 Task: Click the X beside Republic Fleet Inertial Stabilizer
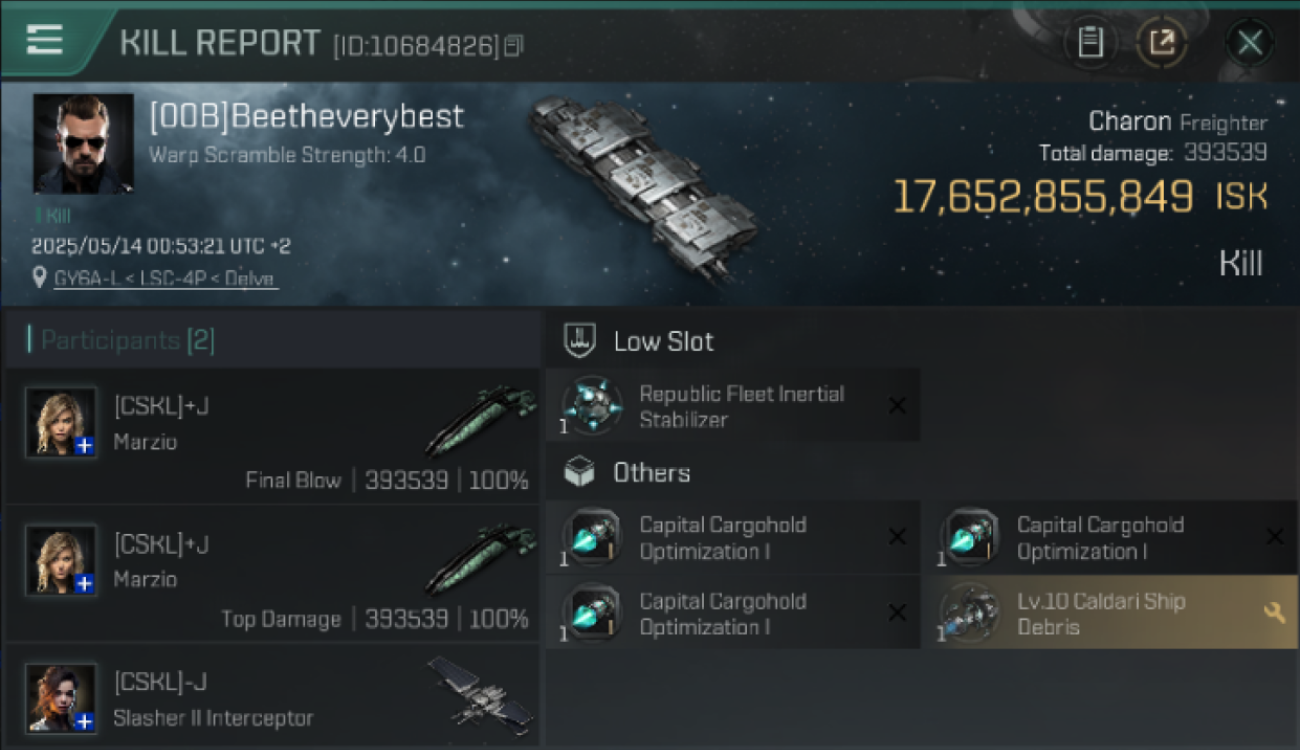(x=897, y=406)
